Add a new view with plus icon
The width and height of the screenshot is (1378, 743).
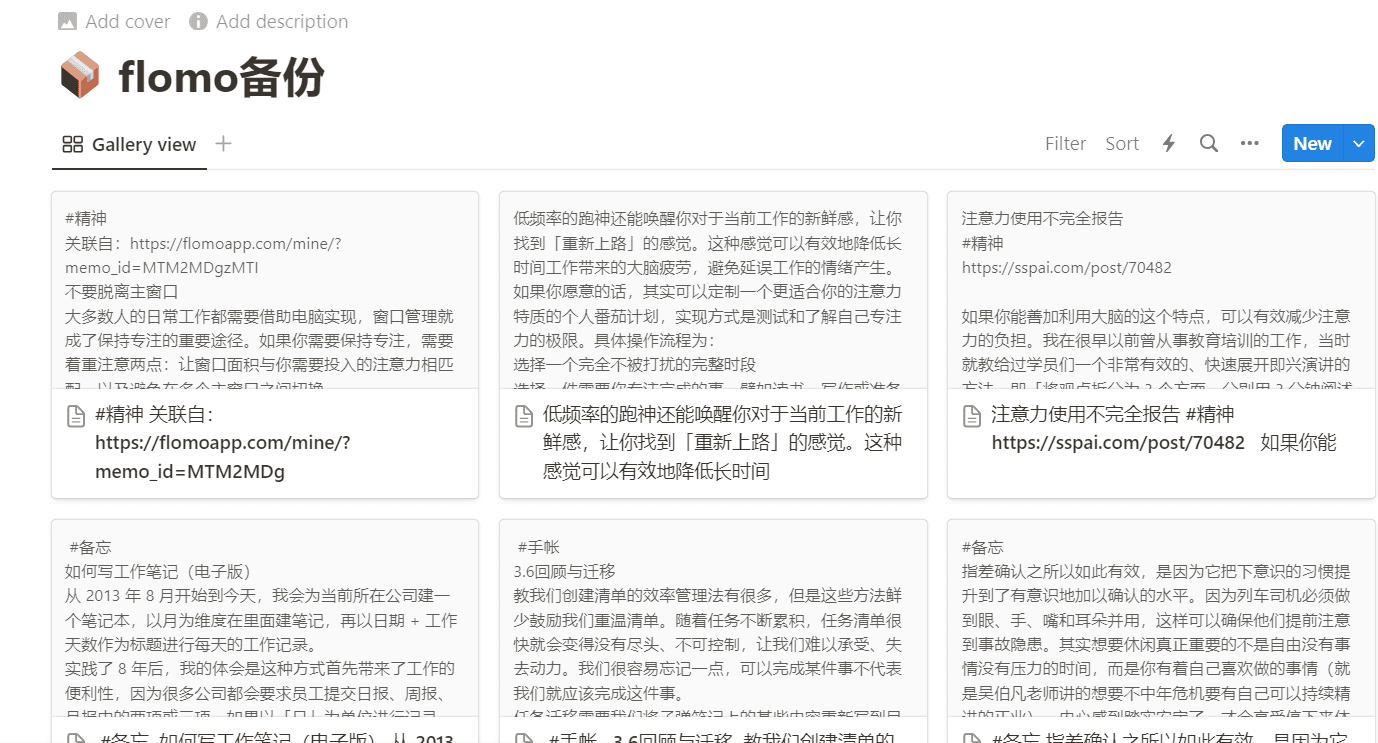click(223, 144)
